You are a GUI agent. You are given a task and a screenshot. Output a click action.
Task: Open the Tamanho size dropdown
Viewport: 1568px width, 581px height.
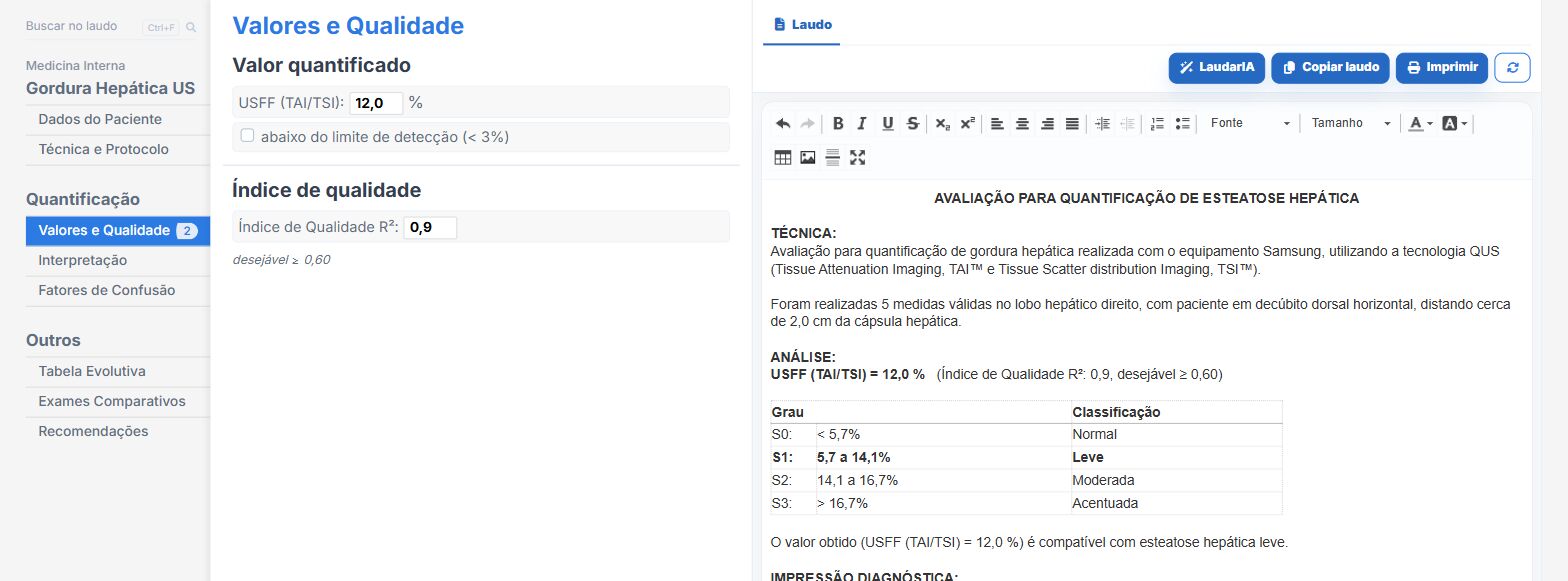coord(1351,124)
